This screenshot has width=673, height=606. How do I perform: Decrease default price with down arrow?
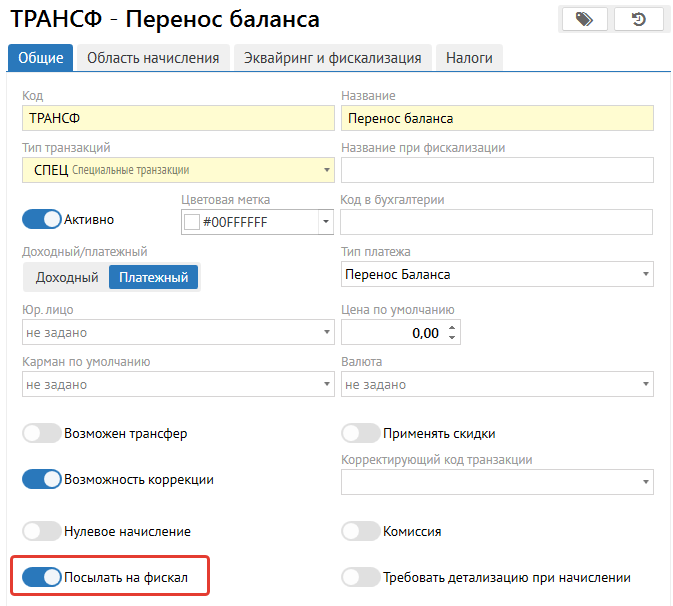click(452, 338)
